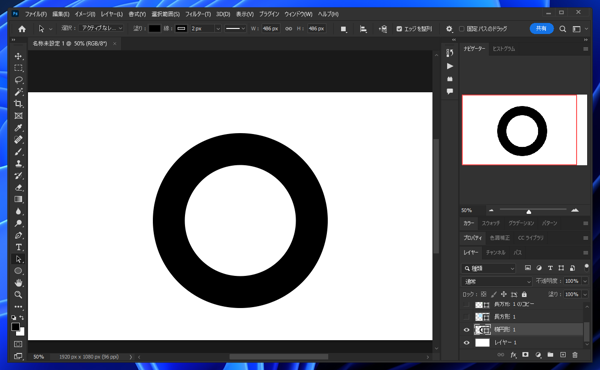
Task: Select the History Brush tool
Action: [18, 176]
